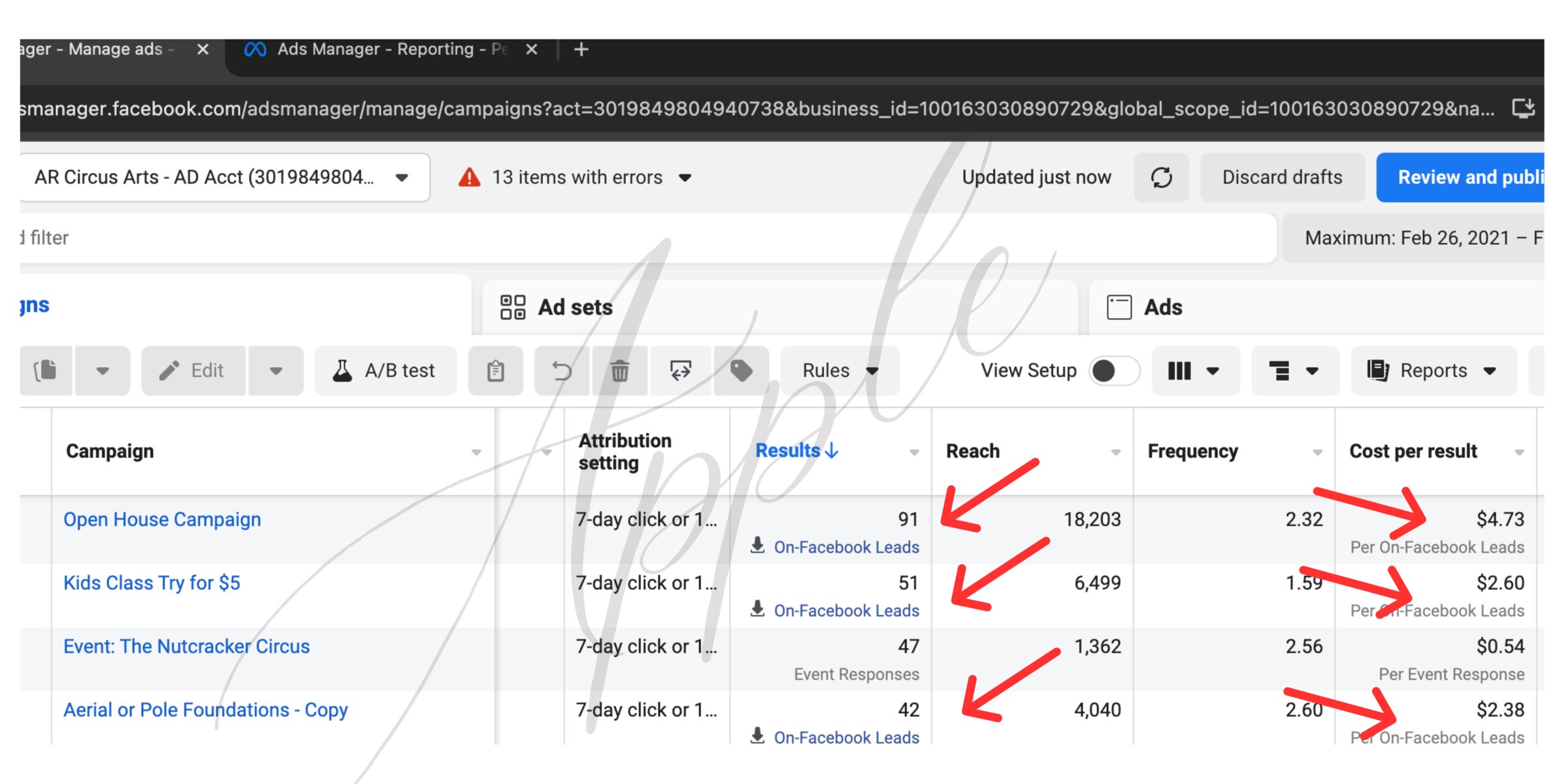The image size is (1568, 784).
Task: Open the Results column menu arrow
Action: [914, 452]
